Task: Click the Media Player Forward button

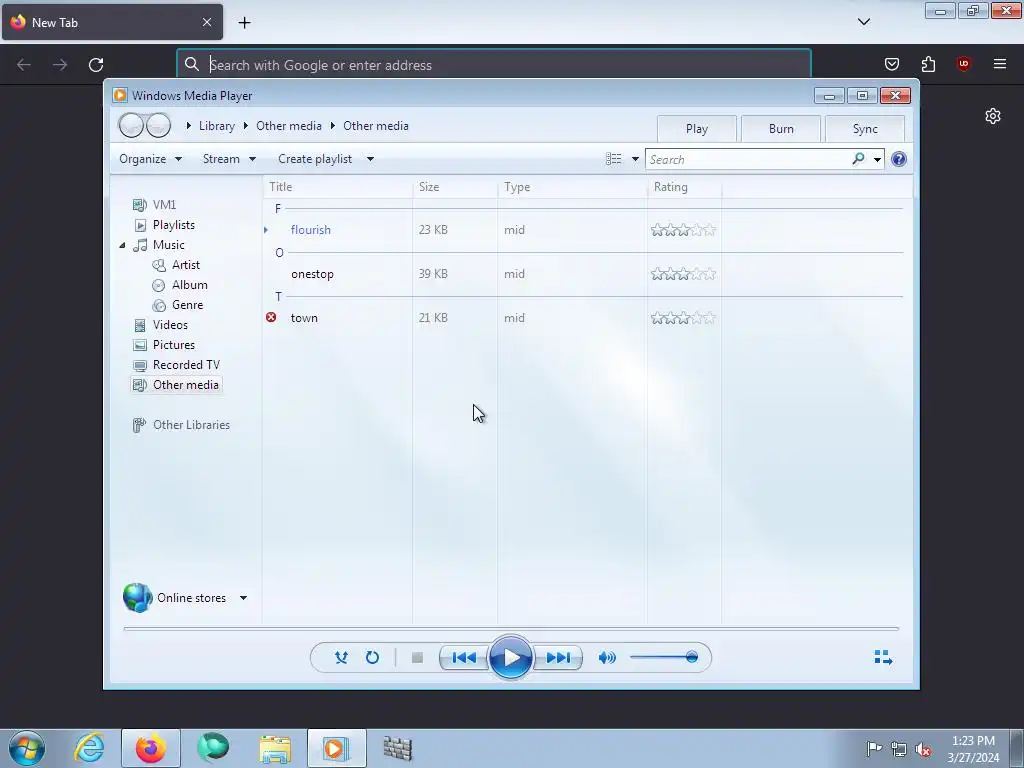Action: [158, 125]
